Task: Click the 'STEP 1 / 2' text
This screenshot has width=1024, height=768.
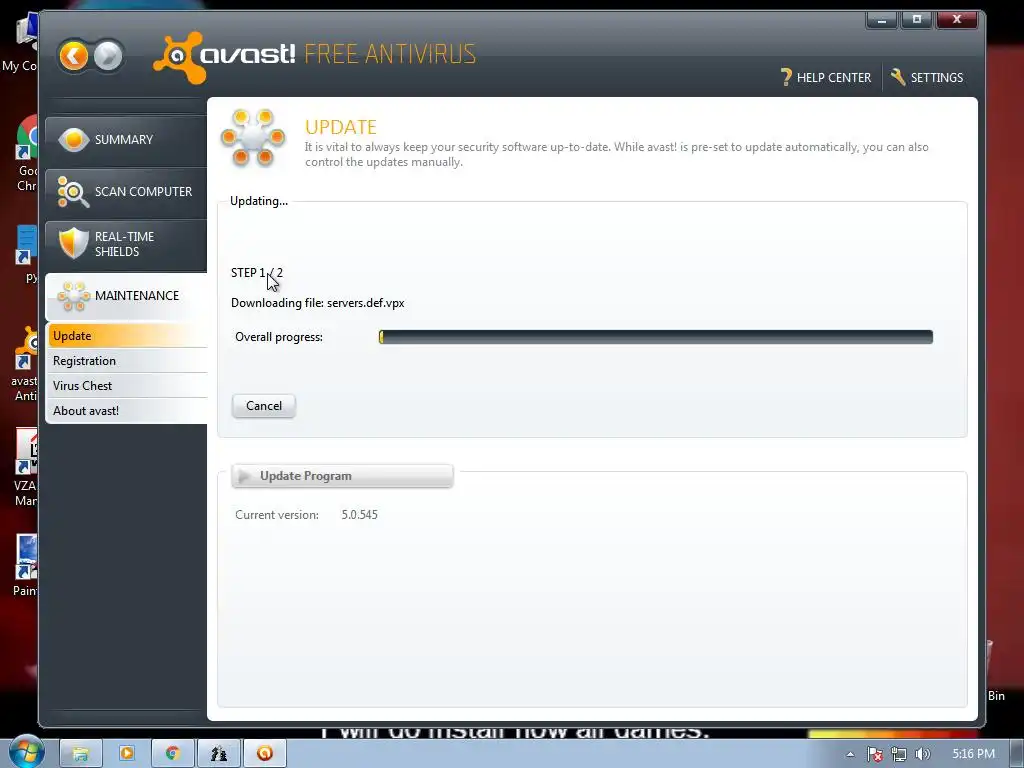Action: click(257, 272)
